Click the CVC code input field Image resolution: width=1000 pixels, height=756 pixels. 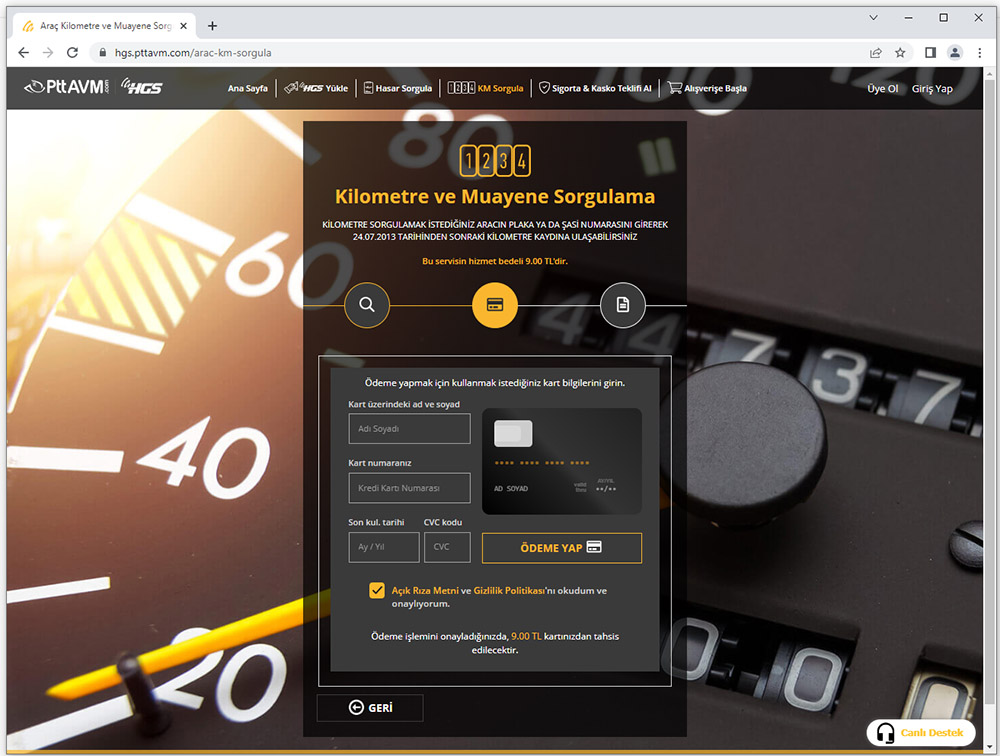pos(447,547)
